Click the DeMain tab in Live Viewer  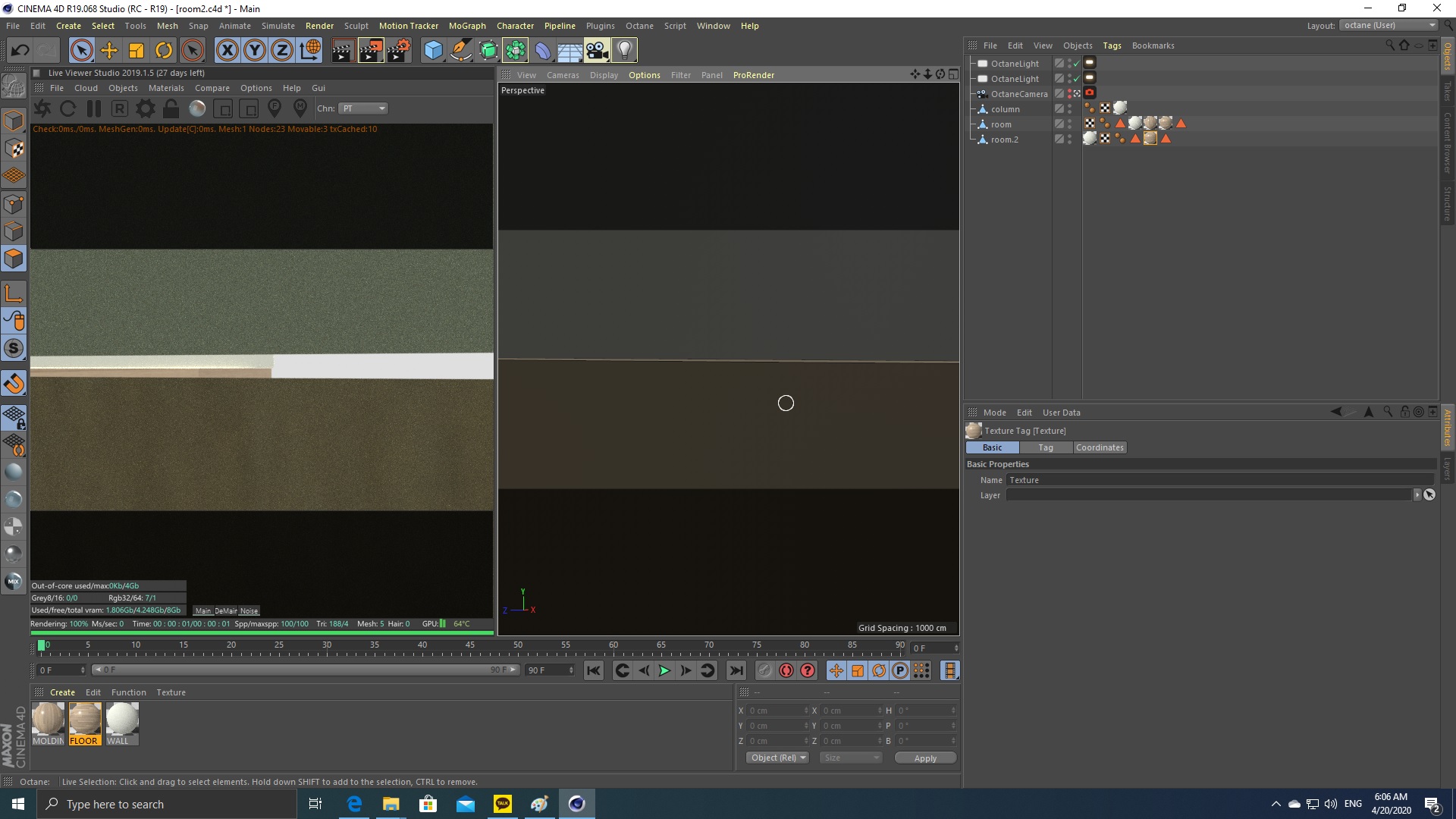pos(226,610)
